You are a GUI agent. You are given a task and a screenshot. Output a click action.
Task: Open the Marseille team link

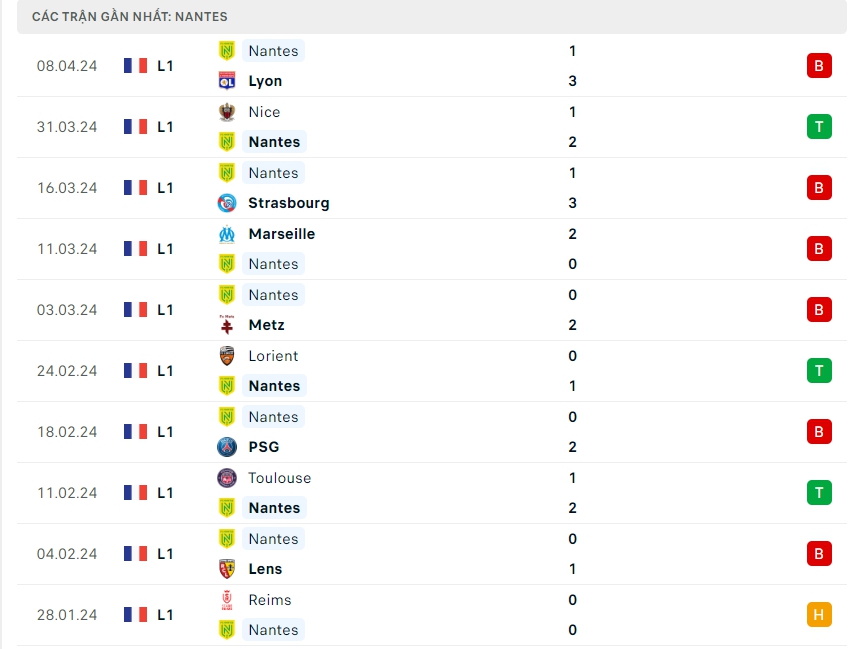pyautogui.click(x=281, y=234)
